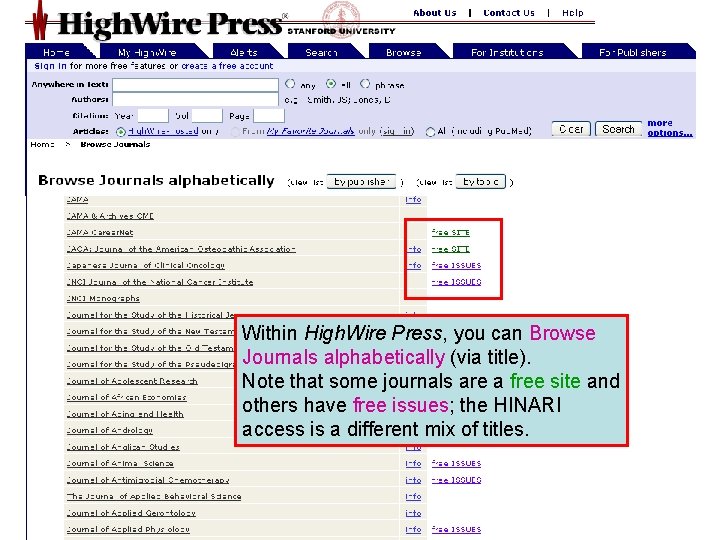
Task: Switch to the My HighWire tab
Action: point(147,52)
